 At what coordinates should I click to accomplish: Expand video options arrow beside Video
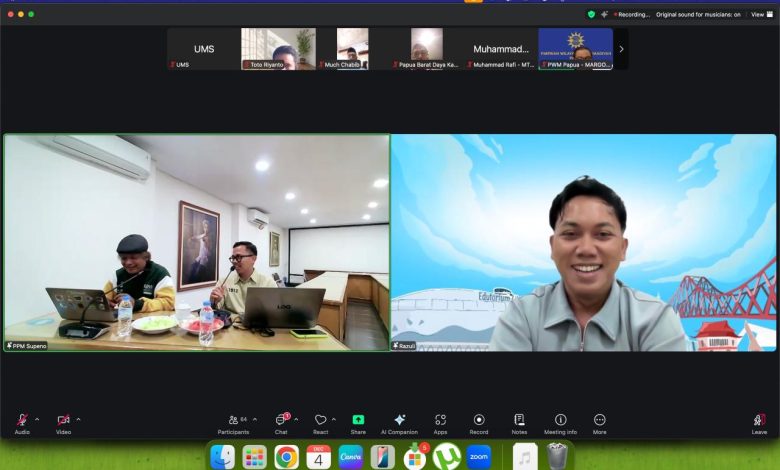coord(78,419)
